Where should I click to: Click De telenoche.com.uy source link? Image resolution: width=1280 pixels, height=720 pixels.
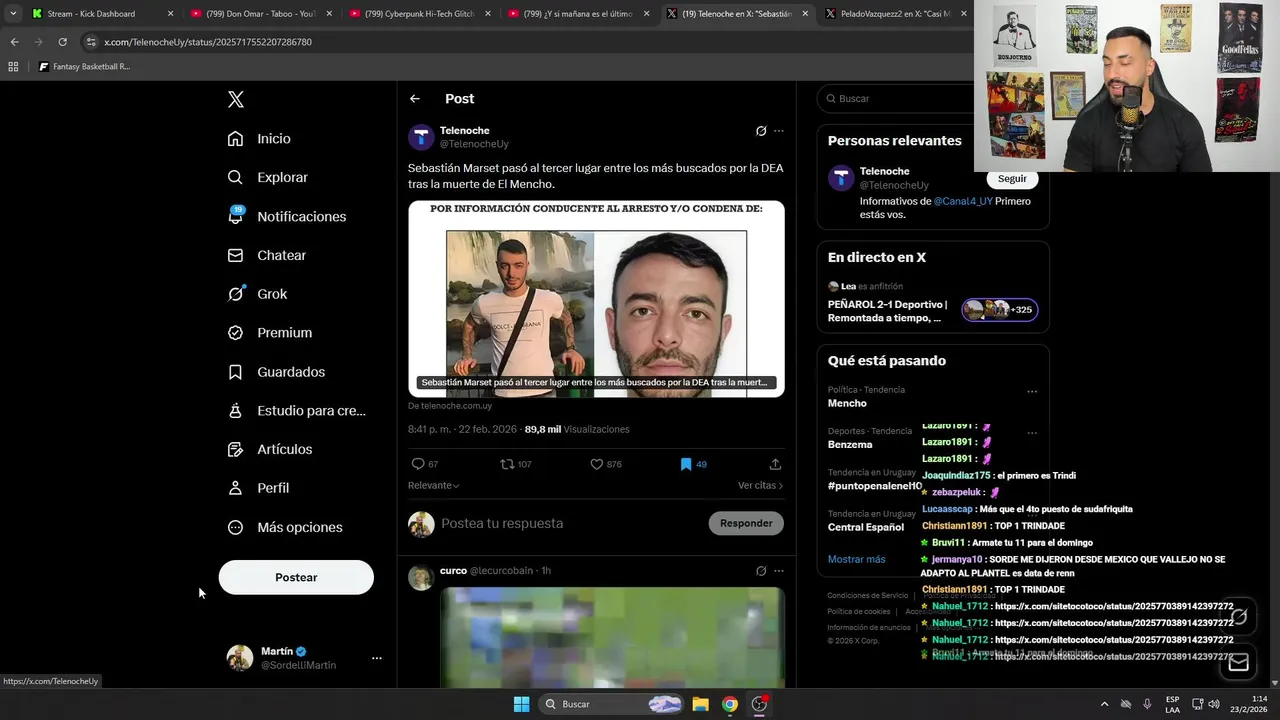tap(450, 406)
